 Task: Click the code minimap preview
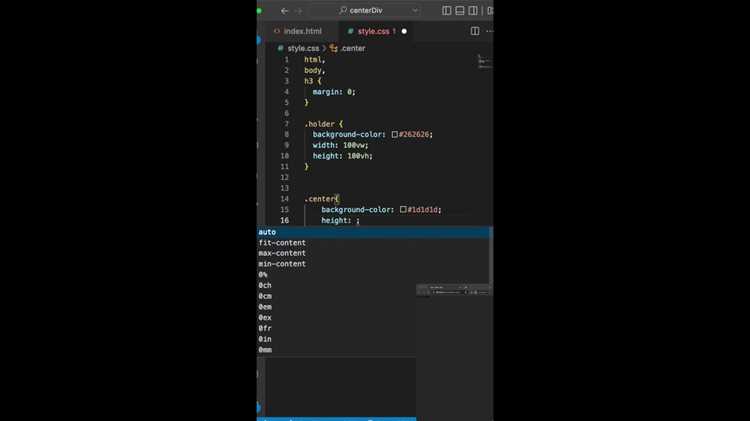485,62
